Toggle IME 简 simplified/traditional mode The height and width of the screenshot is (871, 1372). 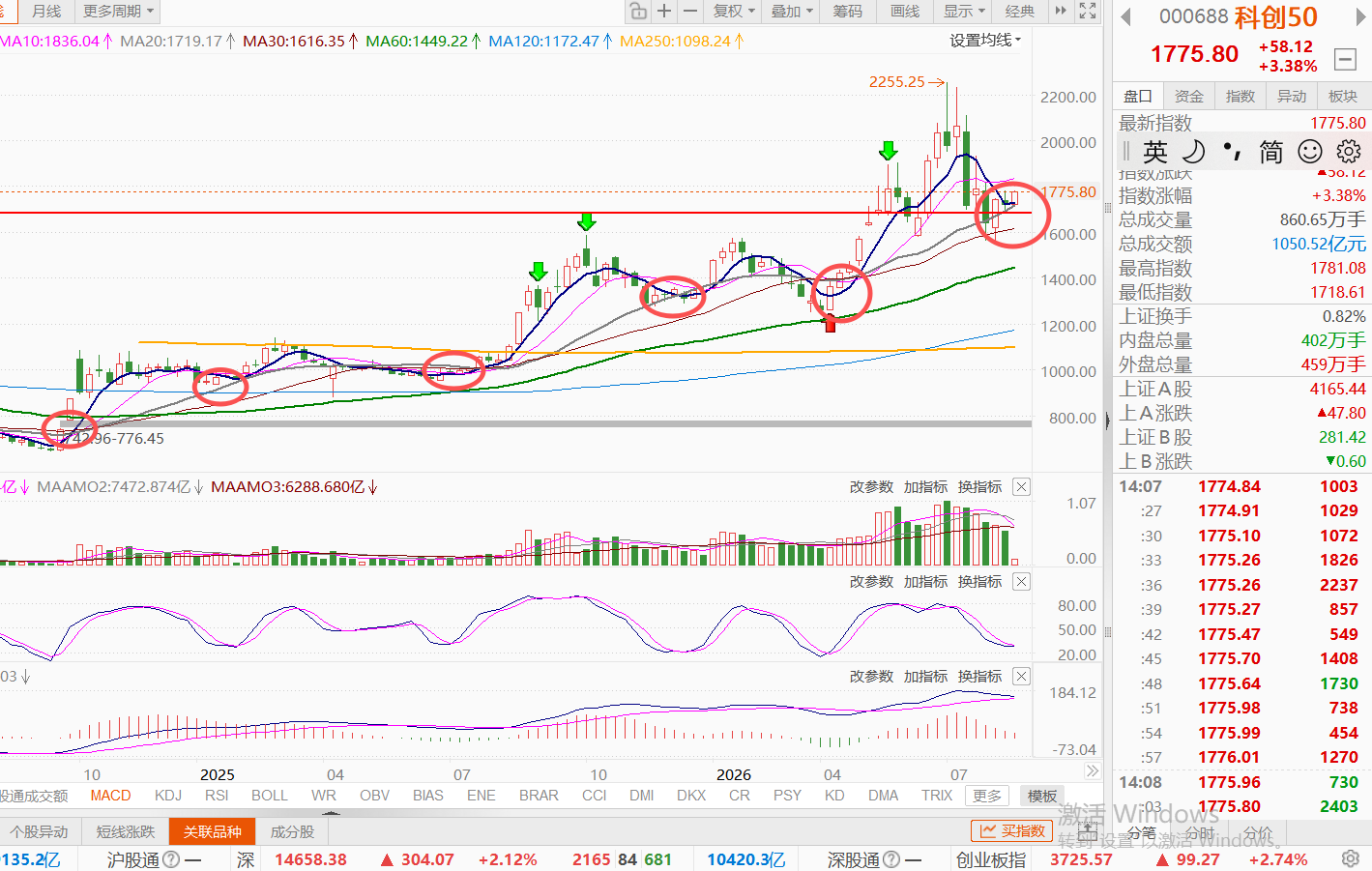click(x=1271, y=151)
